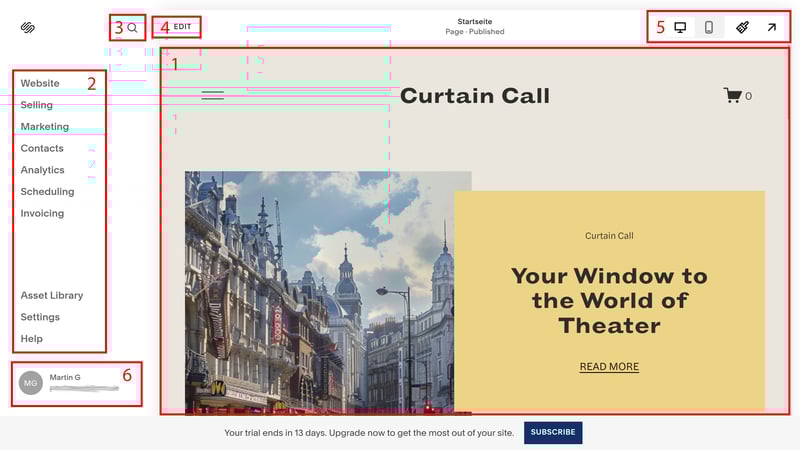Open site styles paintbrush icon
The width and height of the screenshot is (800, 450).
point(742,27)
